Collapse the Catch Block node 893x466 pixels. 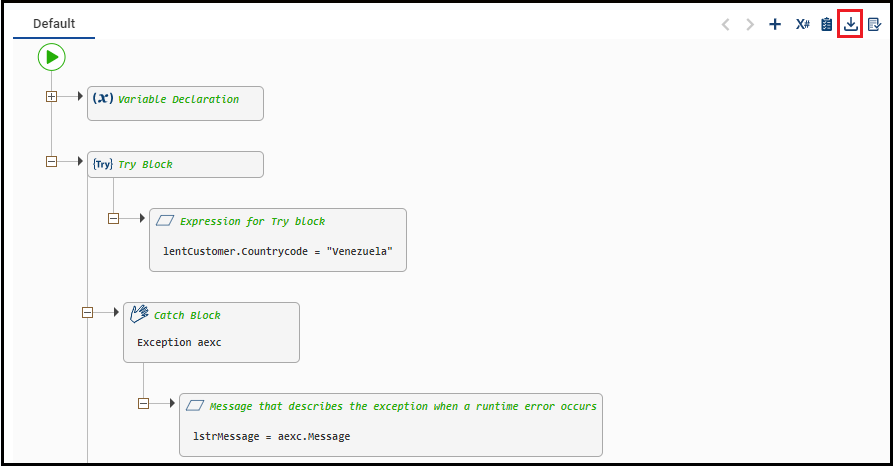pyautogui.click(x=88, y=312)
